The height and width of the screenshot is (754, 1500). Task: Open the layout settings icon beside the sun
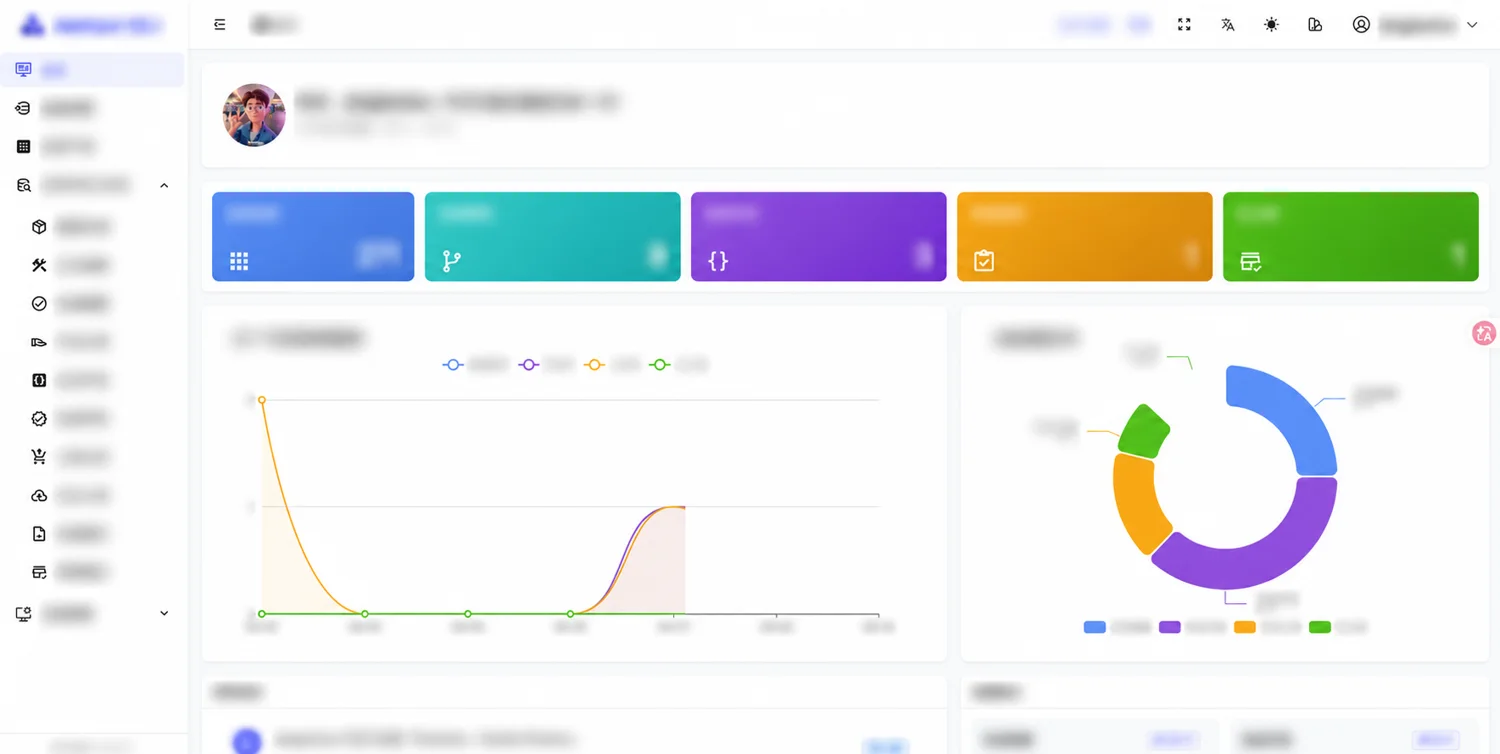pyautogui.click(x=1315, y=25)
